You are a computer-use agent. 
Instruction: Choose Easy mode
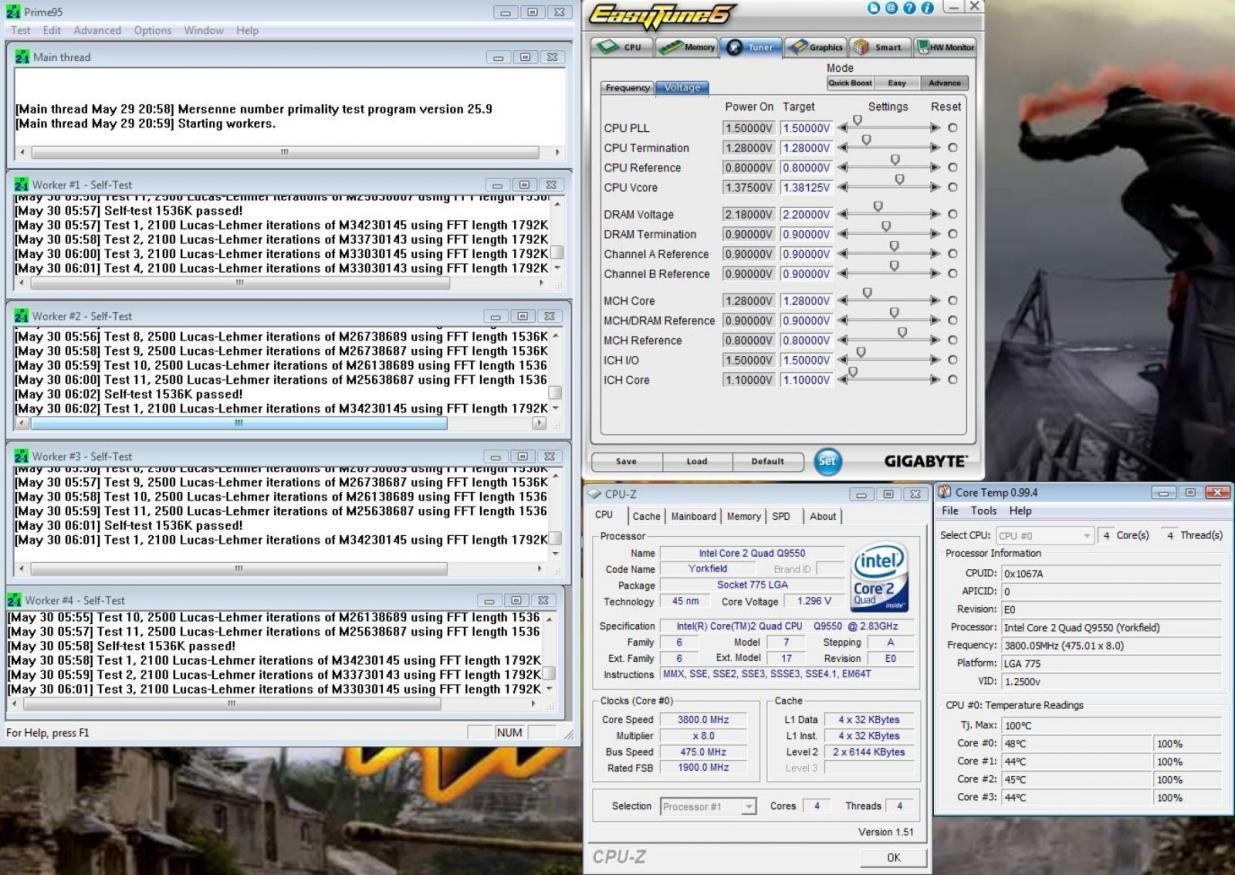896,83
